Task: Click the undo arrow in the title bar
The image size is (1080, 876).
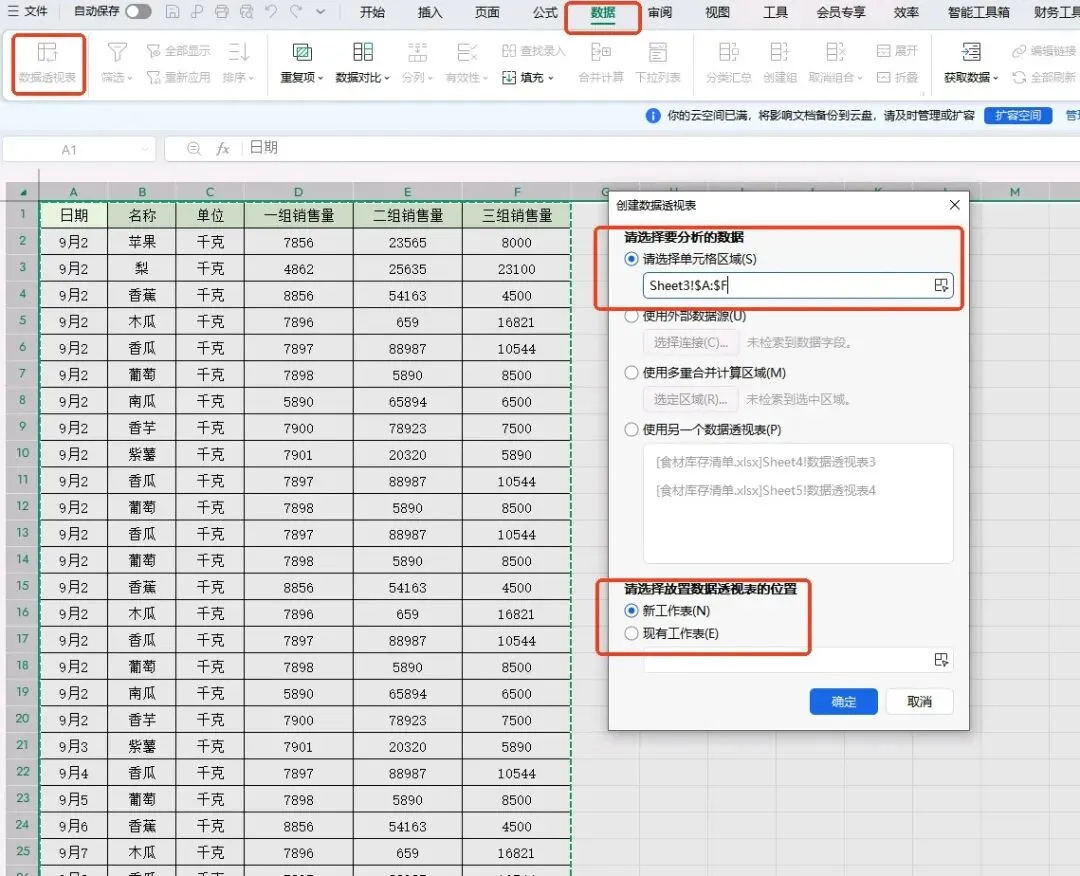Action: 271,12
